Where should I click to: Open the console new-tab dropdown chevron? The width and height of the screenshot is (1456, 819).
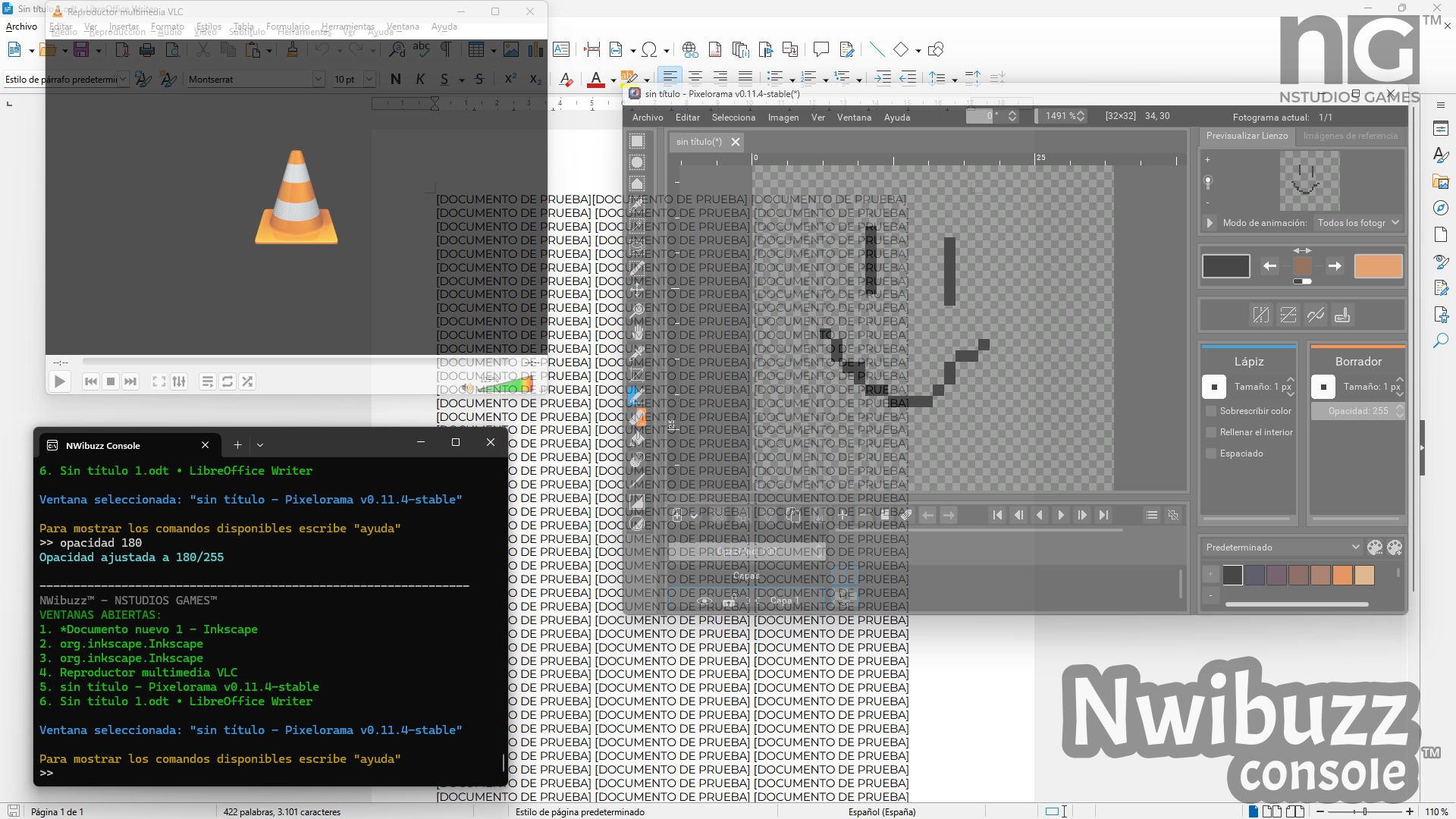[260, 445]
